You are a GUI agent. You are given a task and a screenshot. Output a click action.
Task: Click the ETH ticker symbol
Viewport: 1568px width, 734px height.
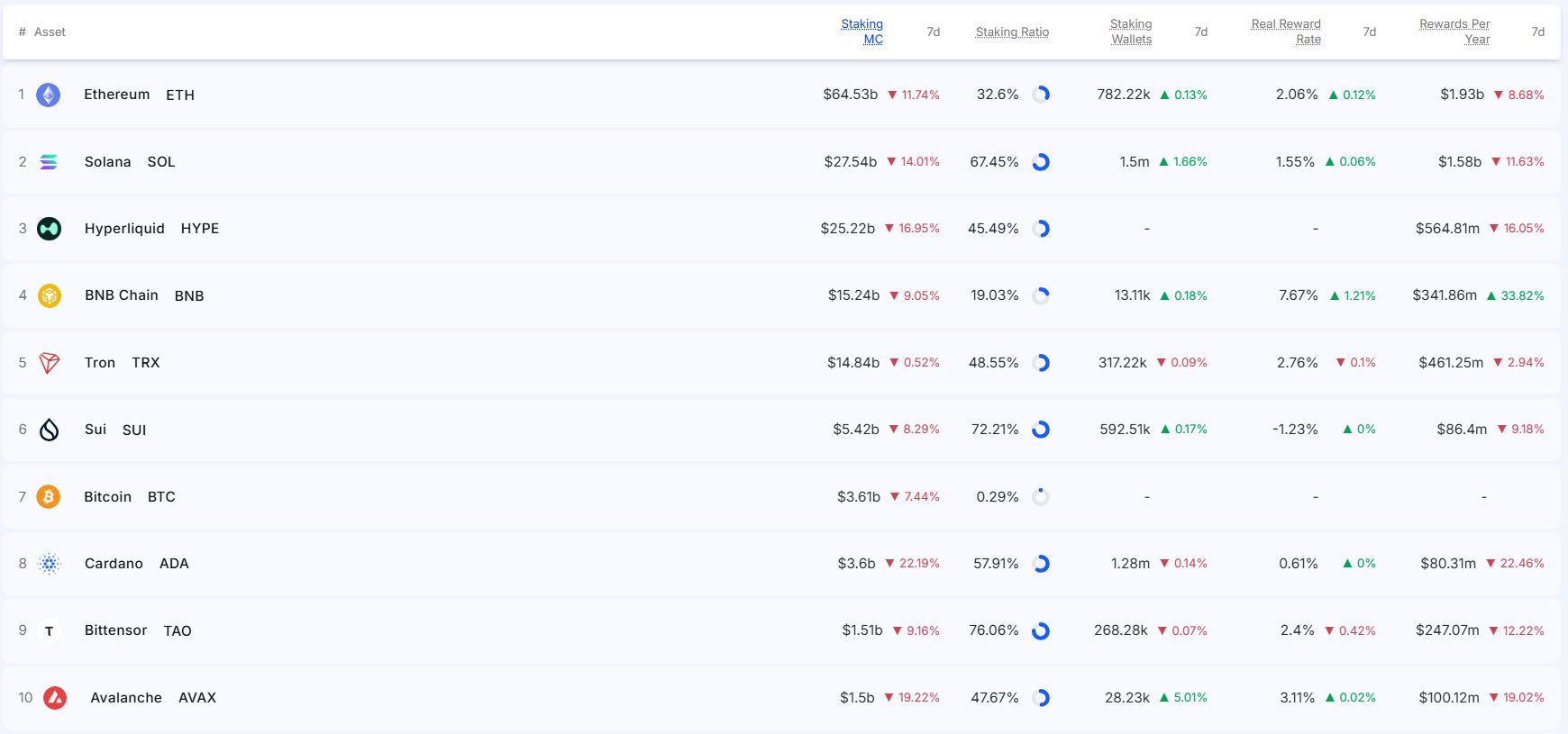pyautogui.click(x=180, y=95)
